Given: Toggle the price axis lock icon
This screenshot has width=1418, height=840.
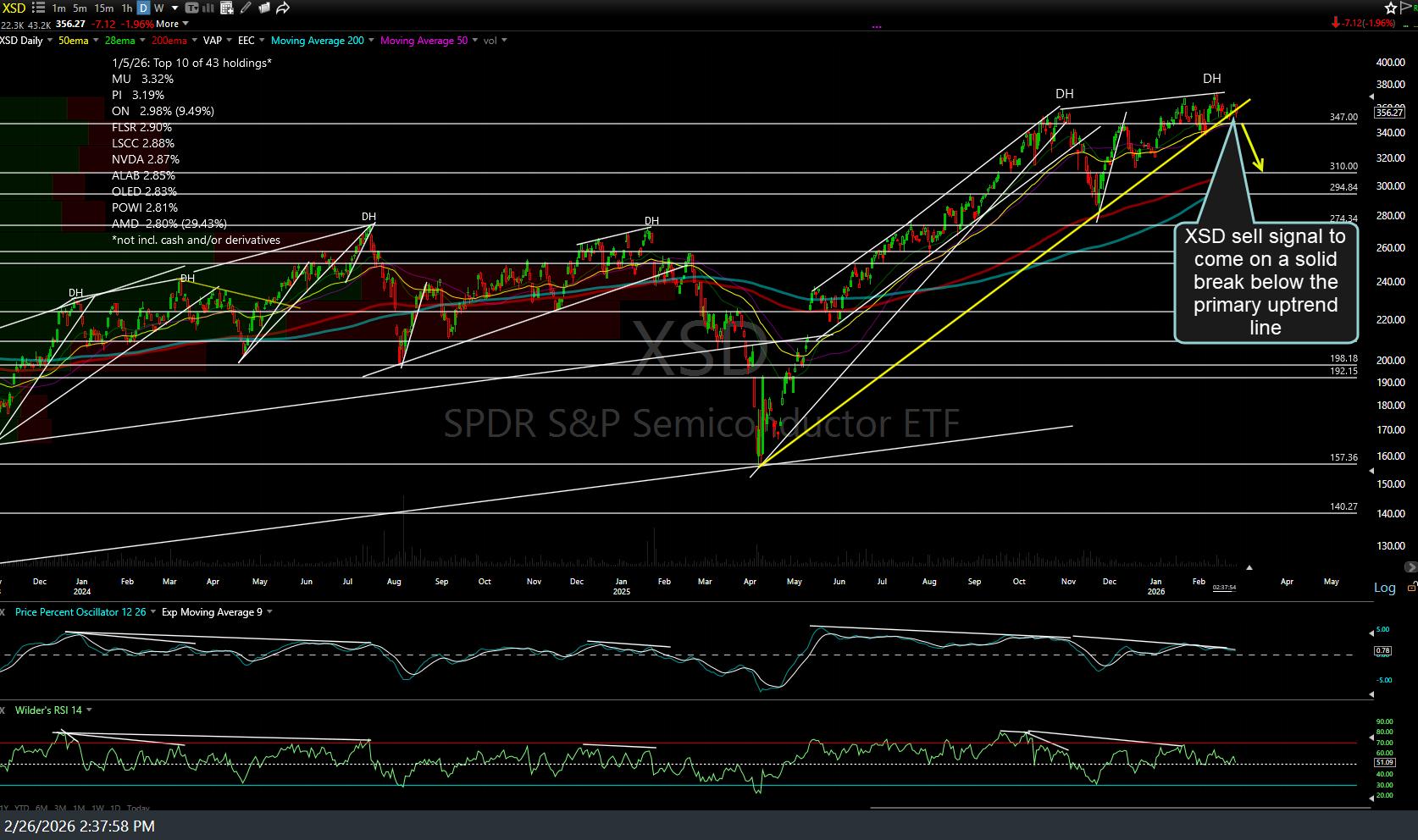Looking at the screenshot, I should (1410, 587).
